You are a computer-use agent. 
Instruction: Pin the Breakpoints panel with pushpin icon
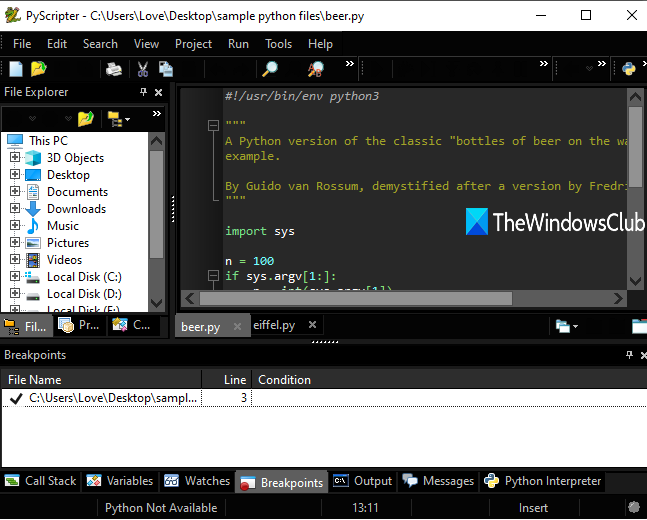pos(628,355)
